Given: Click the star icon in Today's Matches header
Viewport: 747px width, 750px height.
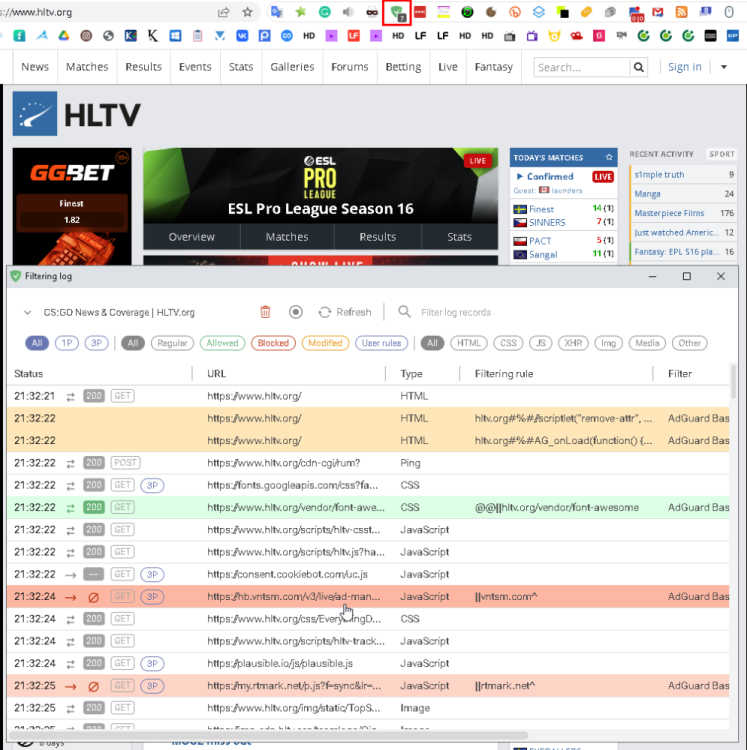Looking at the screenshot, I should 609,157.
